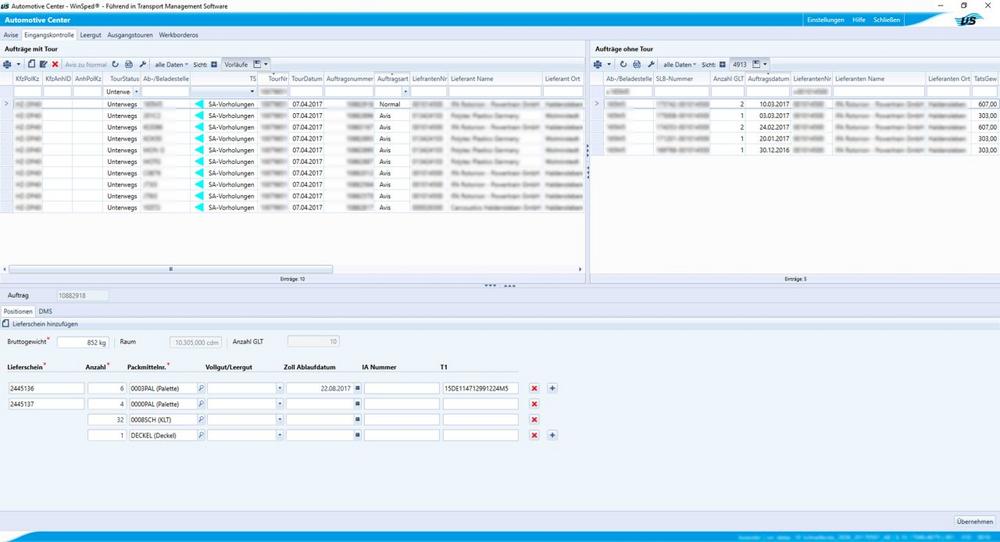
Task: Click print icon in Aufträge mit Tour toolbar
Action: (129, 64)
